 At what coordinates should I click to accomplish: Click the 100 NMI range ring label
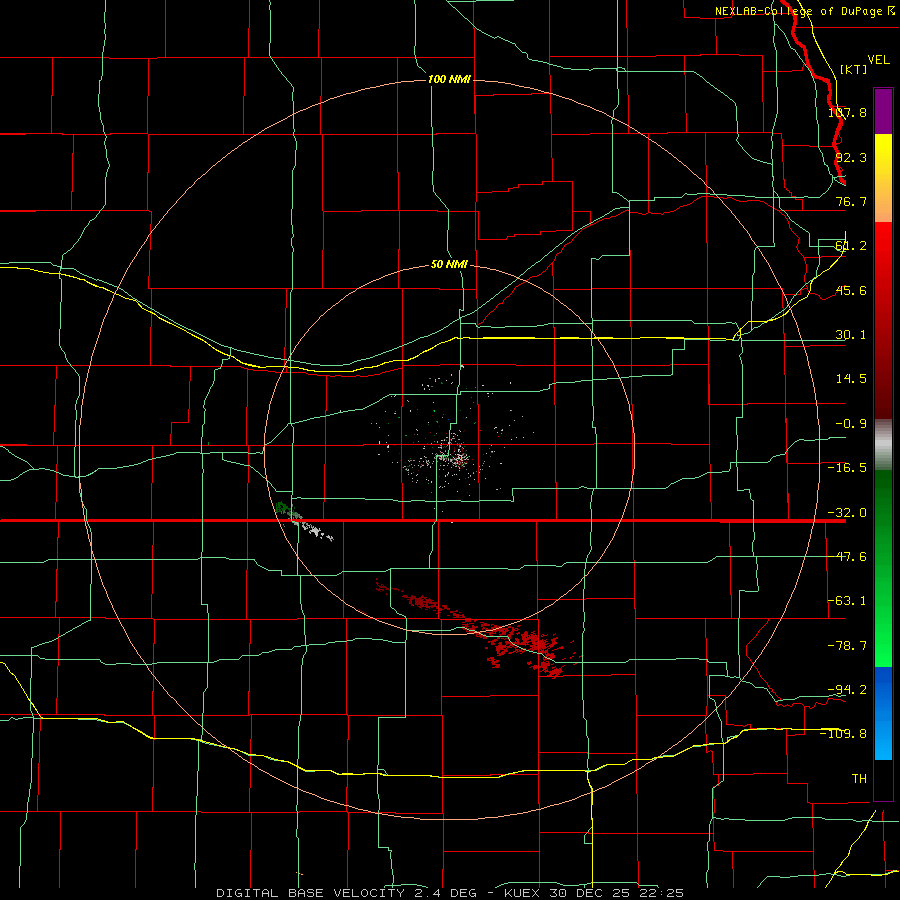(449, 79)
